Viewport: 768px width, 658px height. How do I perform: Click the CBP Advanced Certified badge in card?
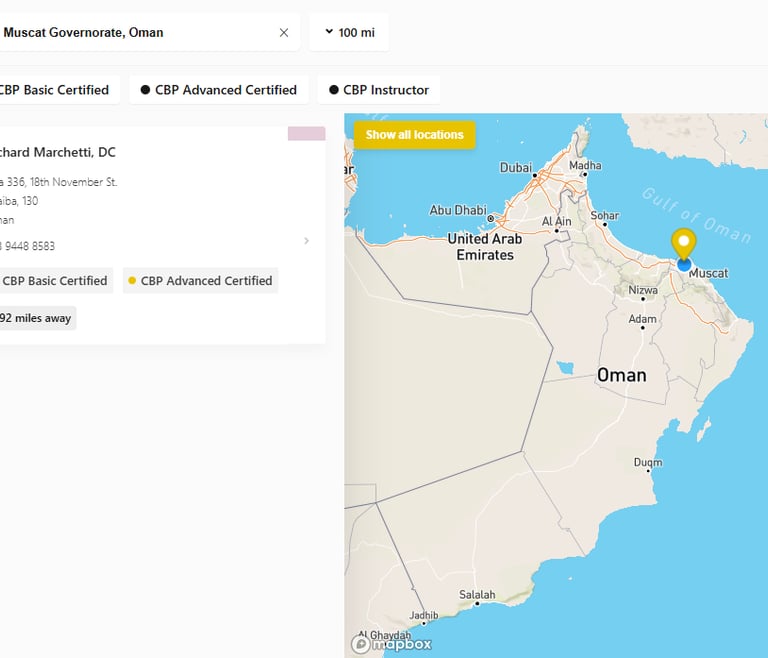pos(200,281)
